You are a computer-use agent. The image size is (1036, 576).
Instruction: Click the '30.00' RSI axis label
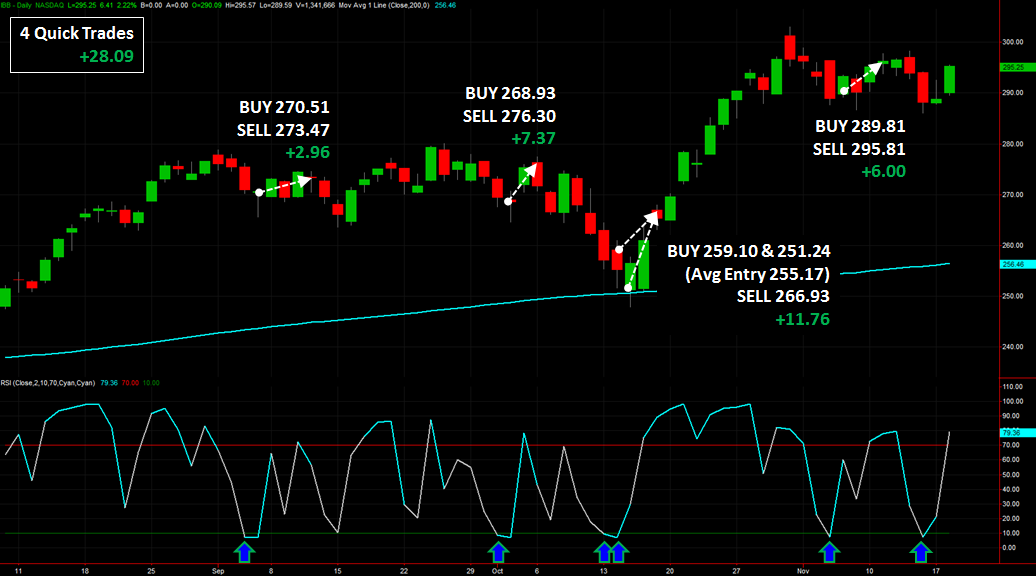1011,504
